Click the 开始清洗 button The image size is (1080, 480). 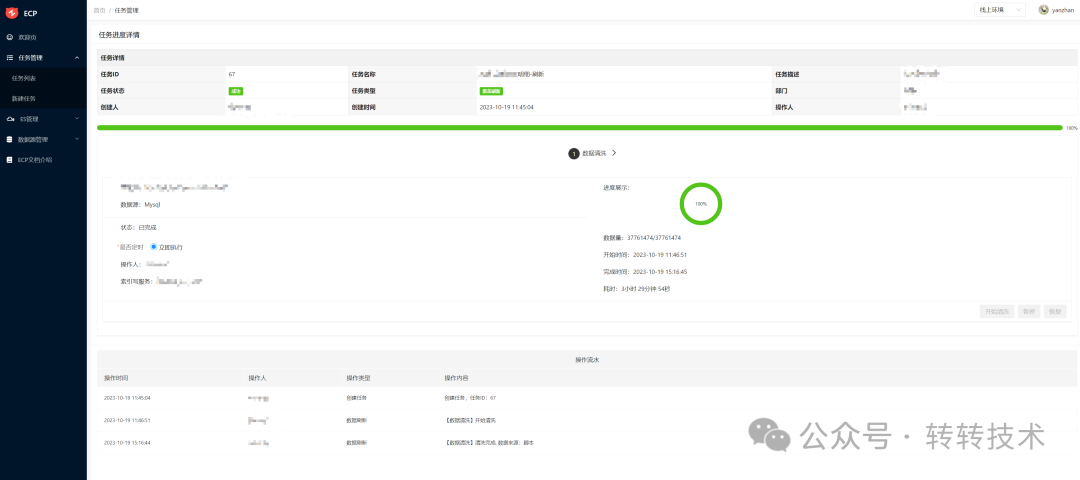tap(997, 311)
